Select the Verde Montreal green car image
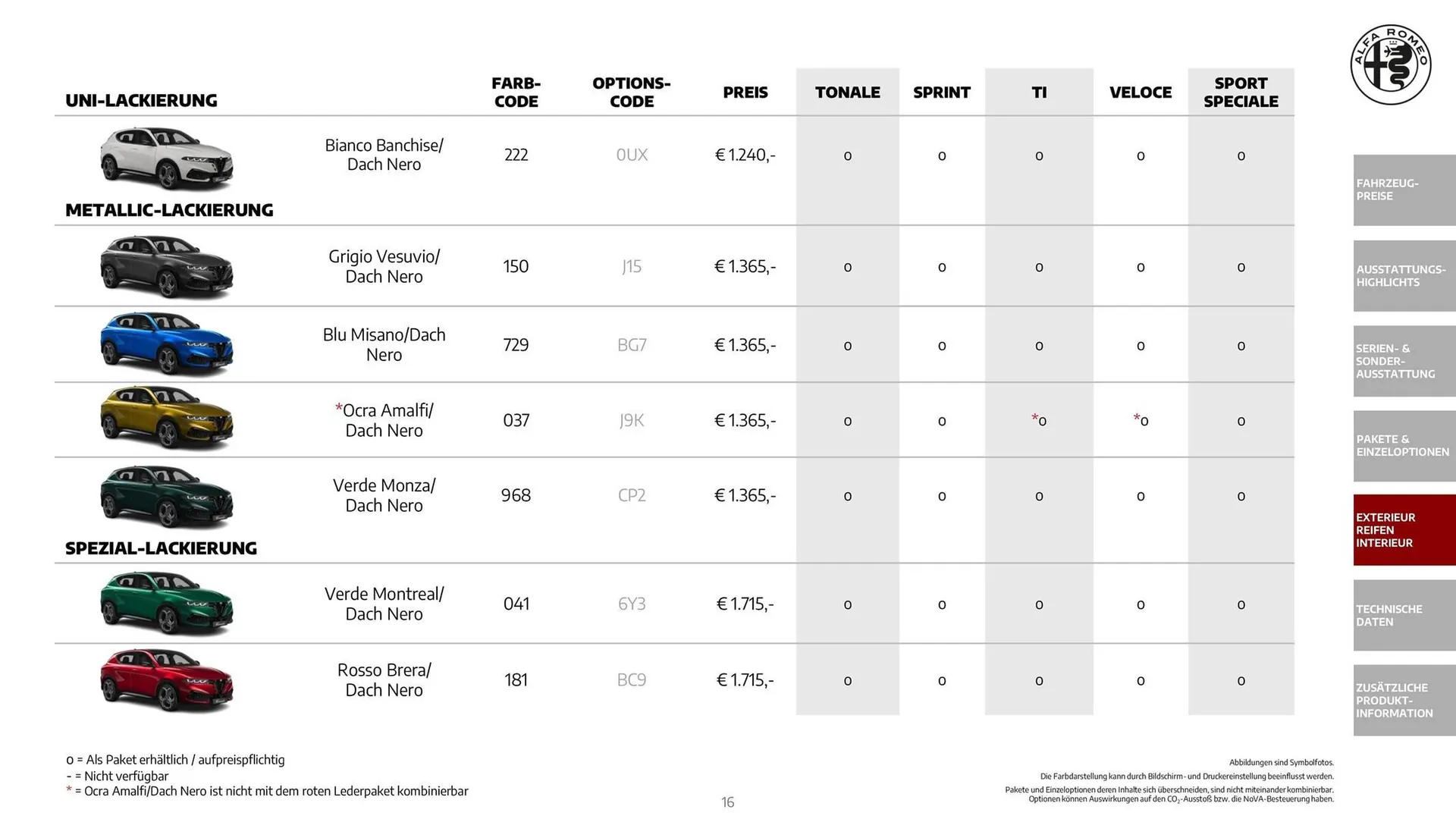 tap(167, 604)
